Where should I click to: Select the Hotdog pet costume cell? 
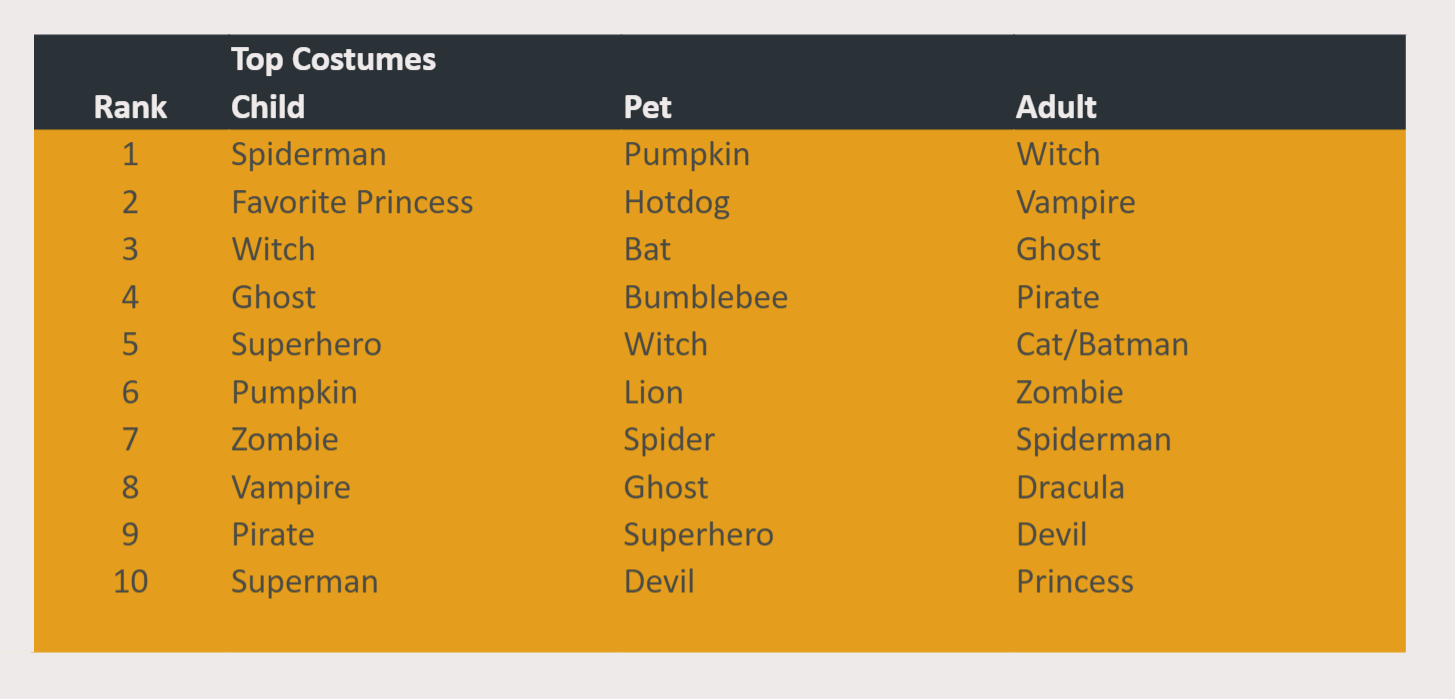coord(677,203)
